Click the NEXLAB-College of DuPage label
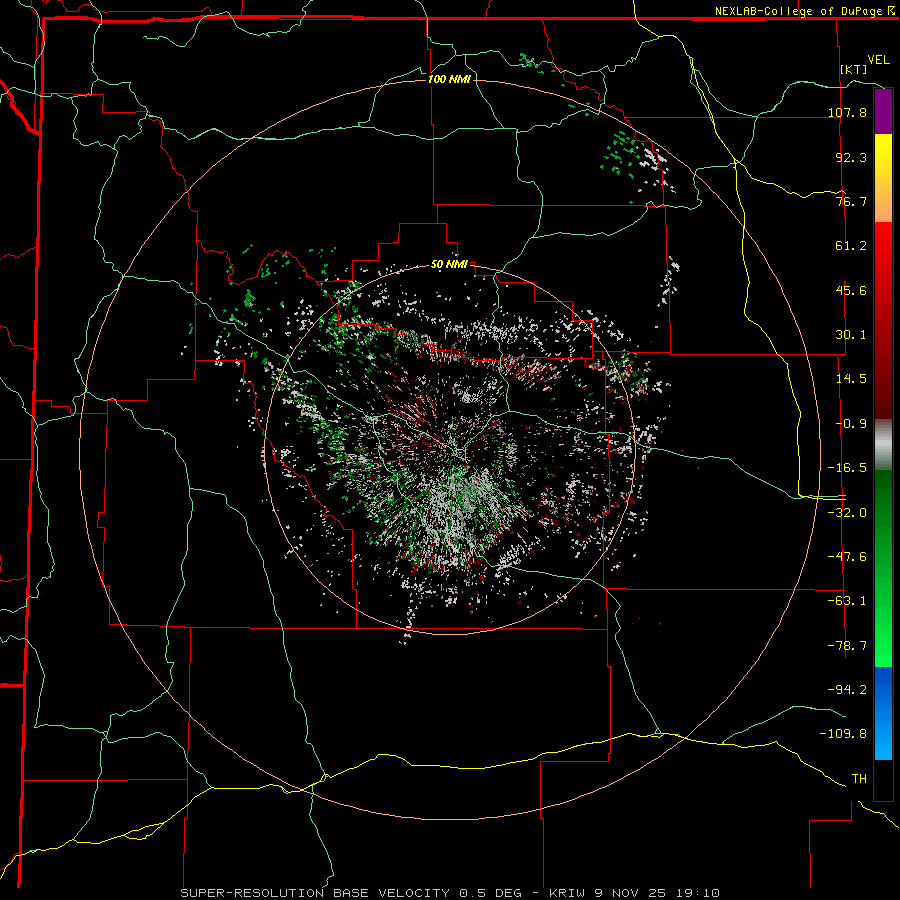Screen dimensions: 900x900 (798, 11)
